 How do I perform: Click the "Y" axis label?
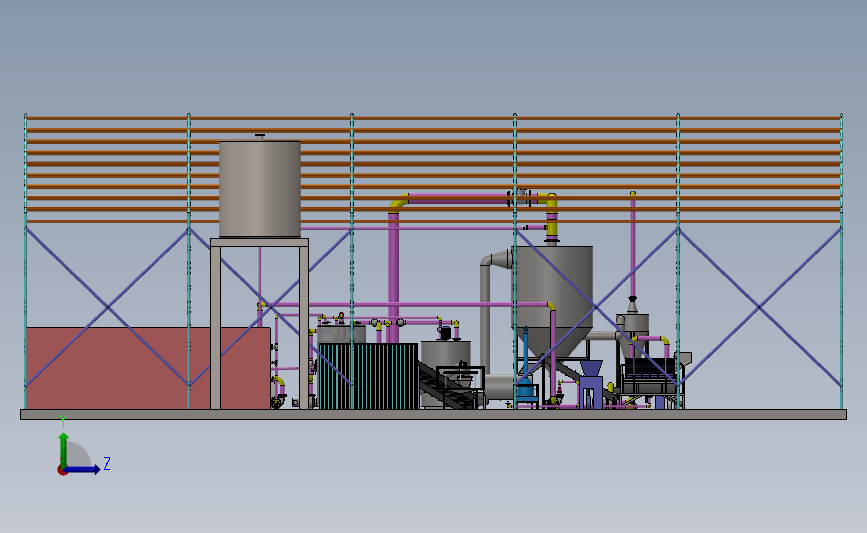point(63,421)
